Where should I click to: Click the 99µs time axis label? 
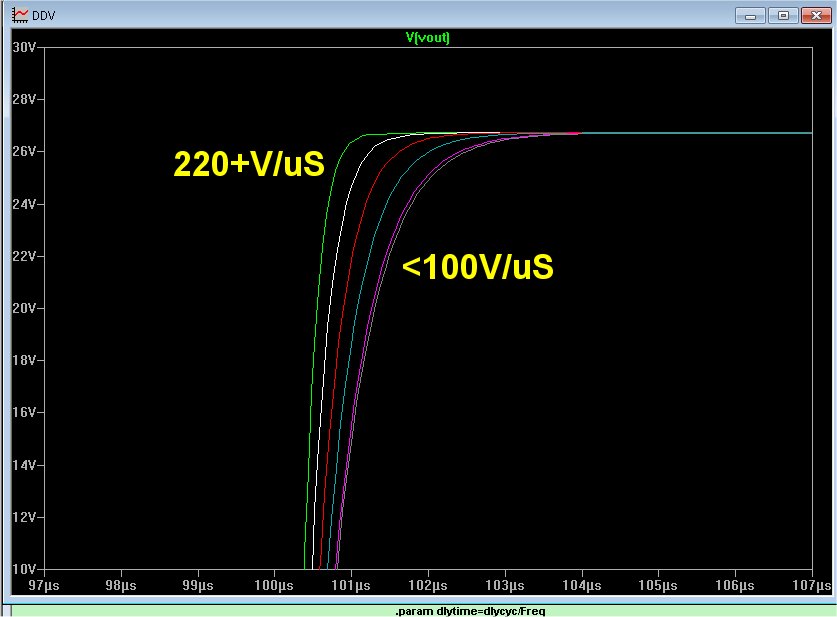point(198,586)
